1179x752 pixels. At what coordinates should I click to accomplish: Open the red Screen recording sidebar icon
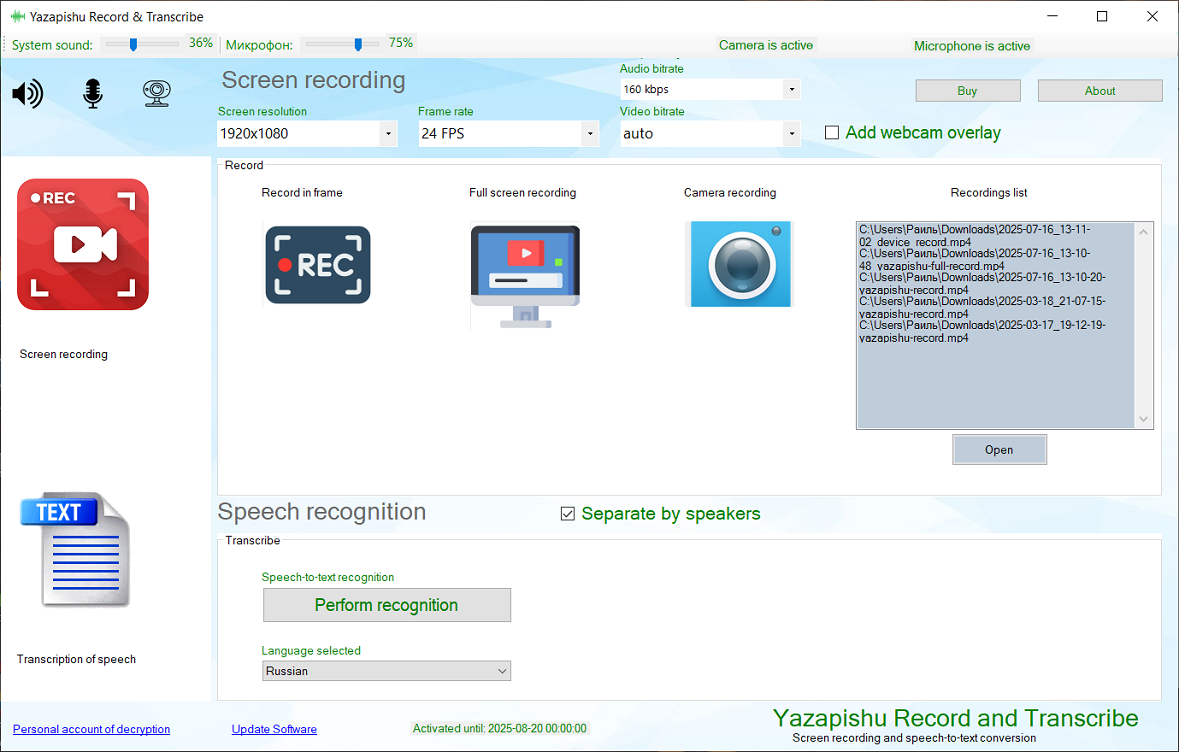pyautogui.click(x=83, y=245)
